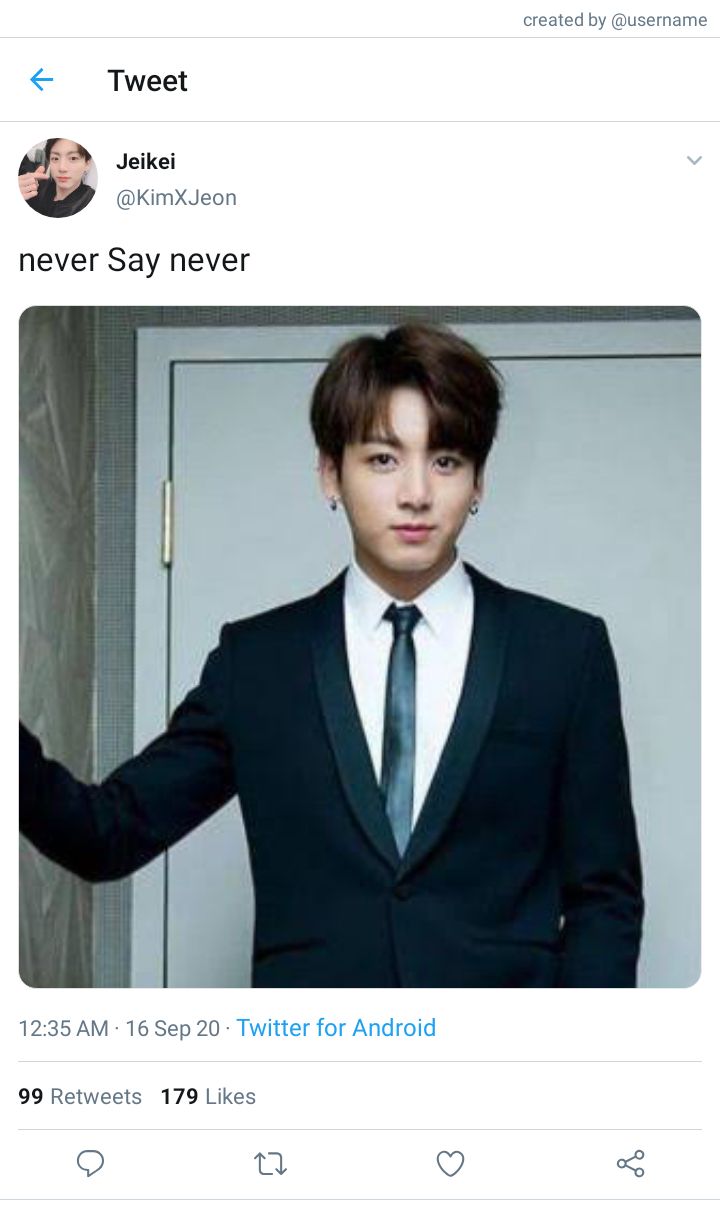This screenshot has height=1209, width=720.
Task: Open the @KimXJeon handle
Action: coord(176,198)
